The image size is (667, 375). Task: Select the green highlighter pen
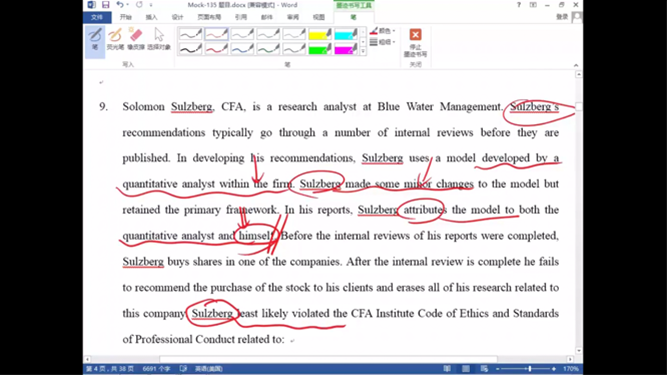click(320, 49)
